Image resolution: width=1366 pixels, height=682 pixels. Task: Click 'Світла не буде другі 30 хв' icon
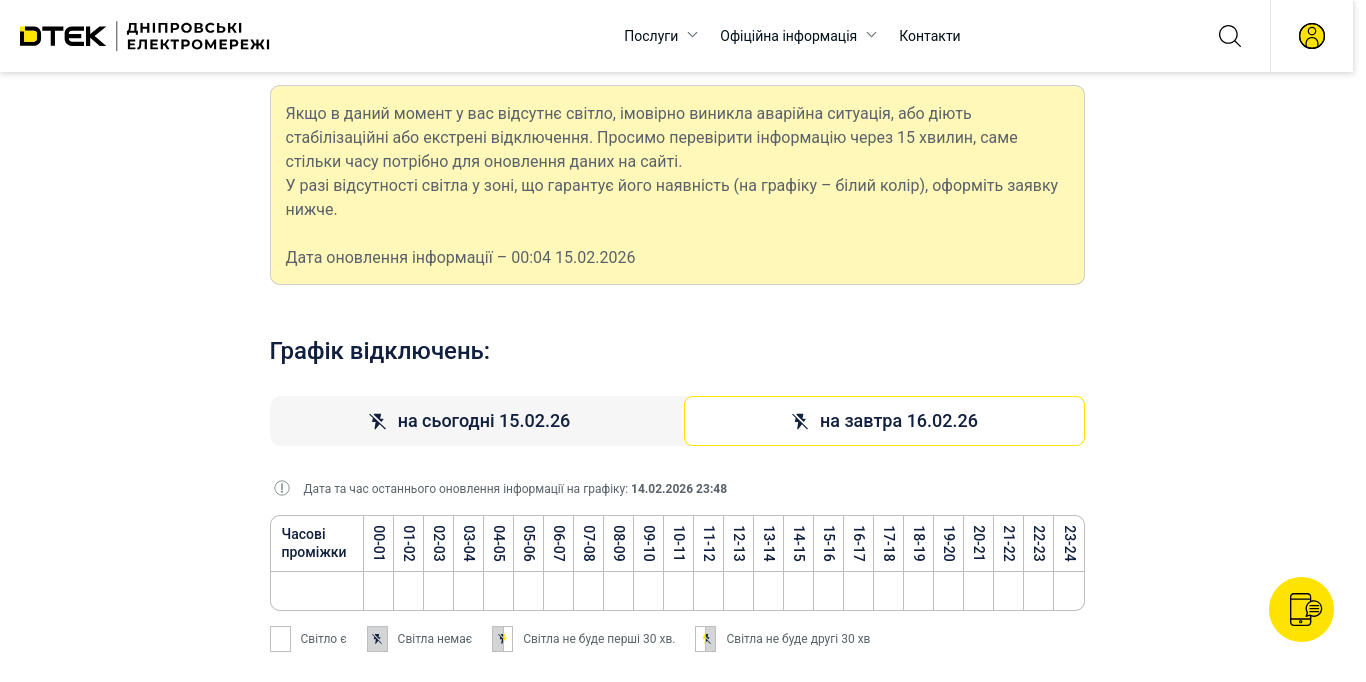pos(705,639)
